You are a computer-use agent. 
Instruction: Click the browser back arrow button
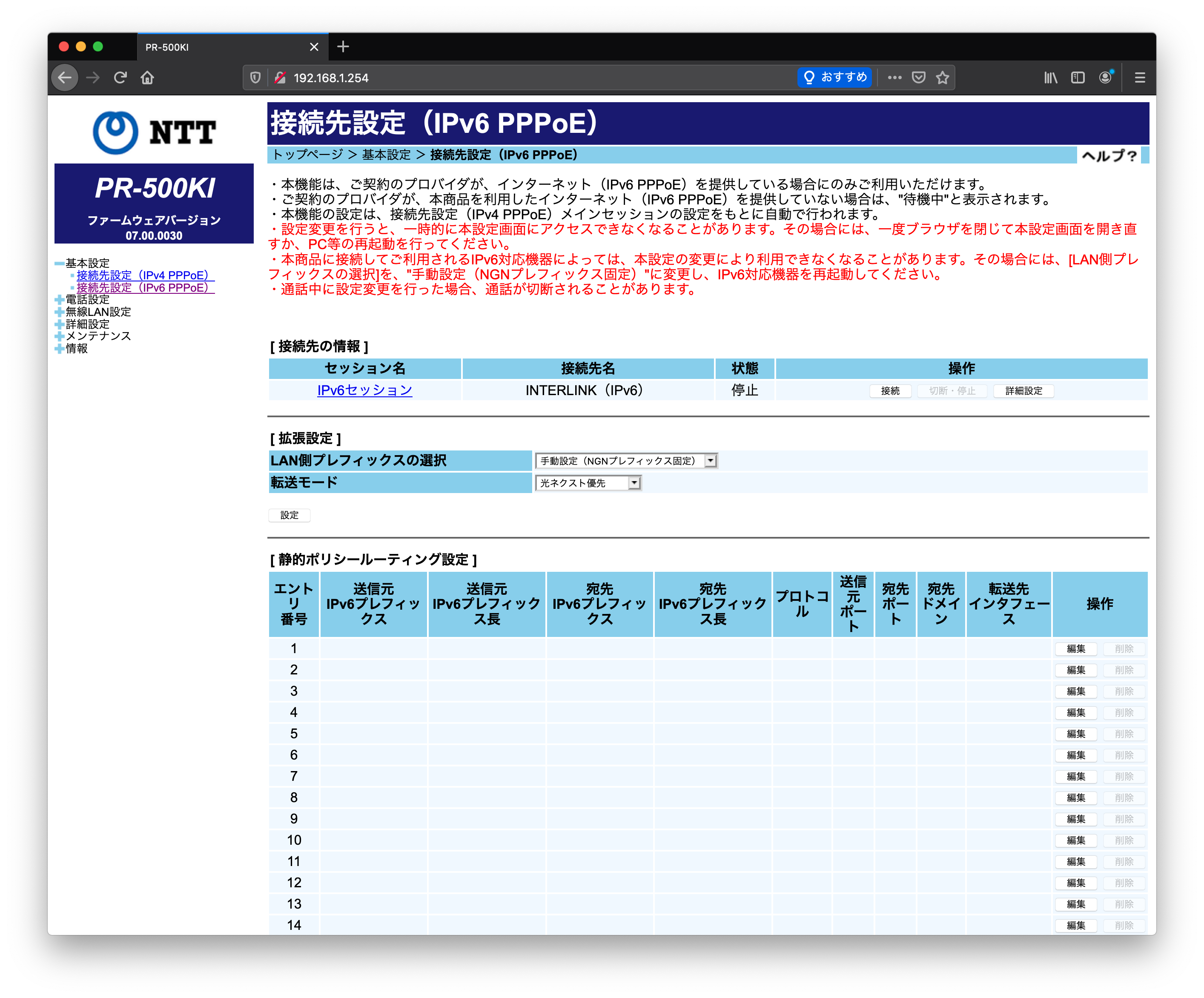pyautogui.click(x=65, y=77)
